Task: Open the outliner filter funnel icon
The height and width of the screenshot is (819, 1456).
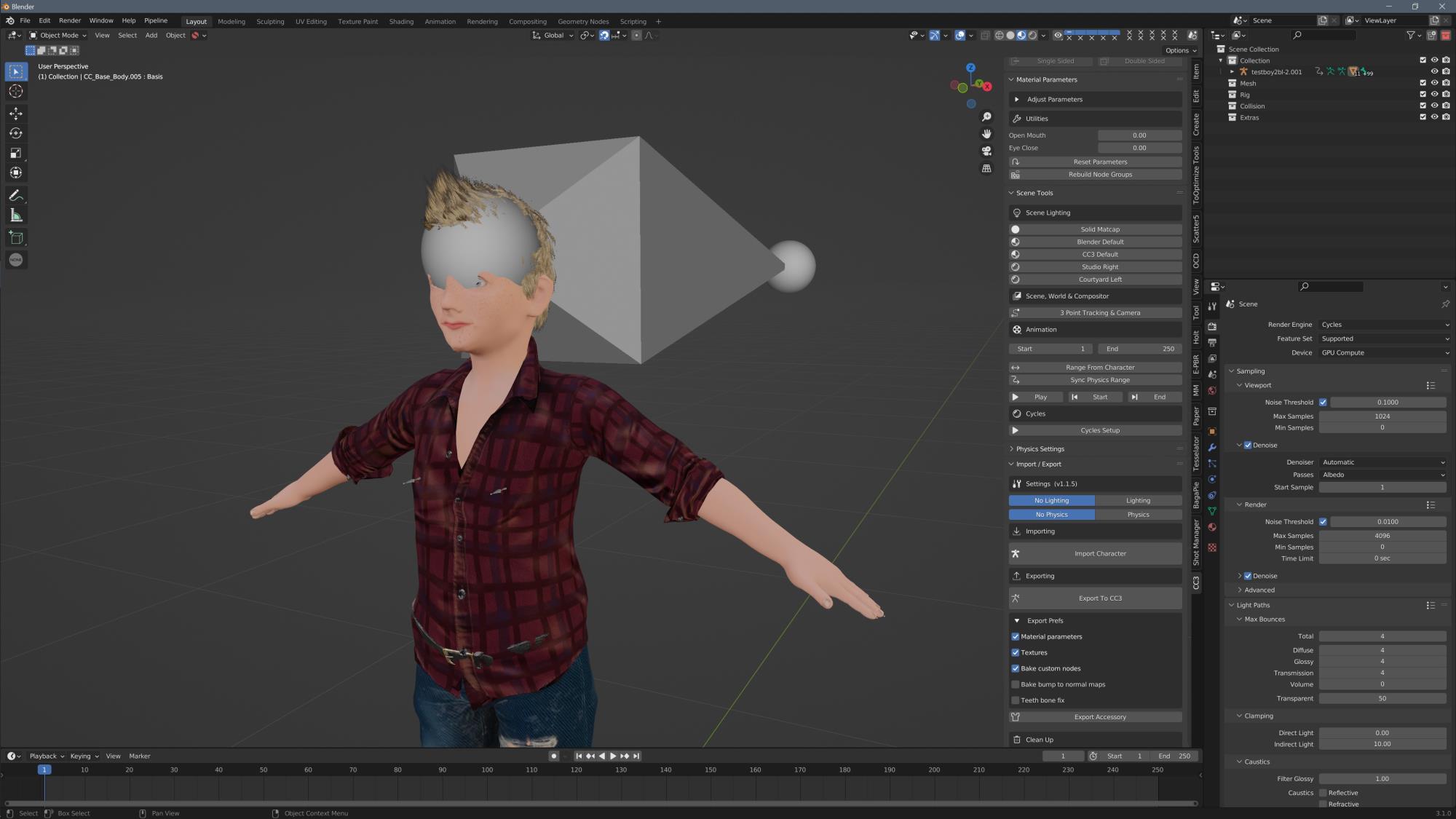Action: point(1411,35)
